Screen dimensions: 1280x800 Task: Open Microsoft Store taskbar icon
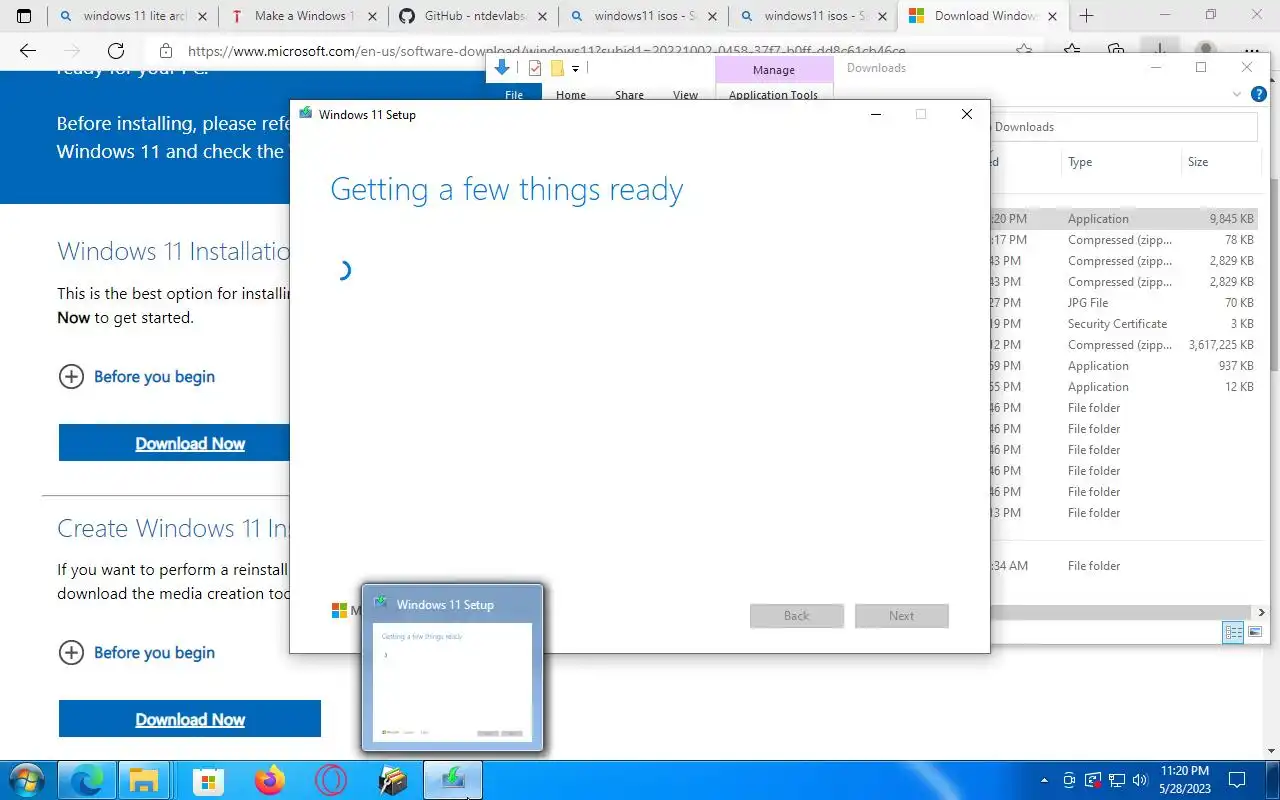[208, 780]
